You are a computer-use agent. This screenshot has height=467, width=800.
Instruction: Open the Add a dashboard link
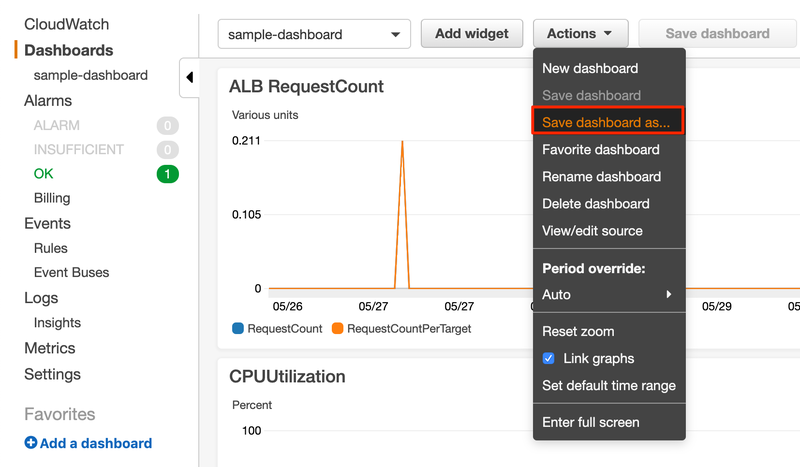pos(96,443)
